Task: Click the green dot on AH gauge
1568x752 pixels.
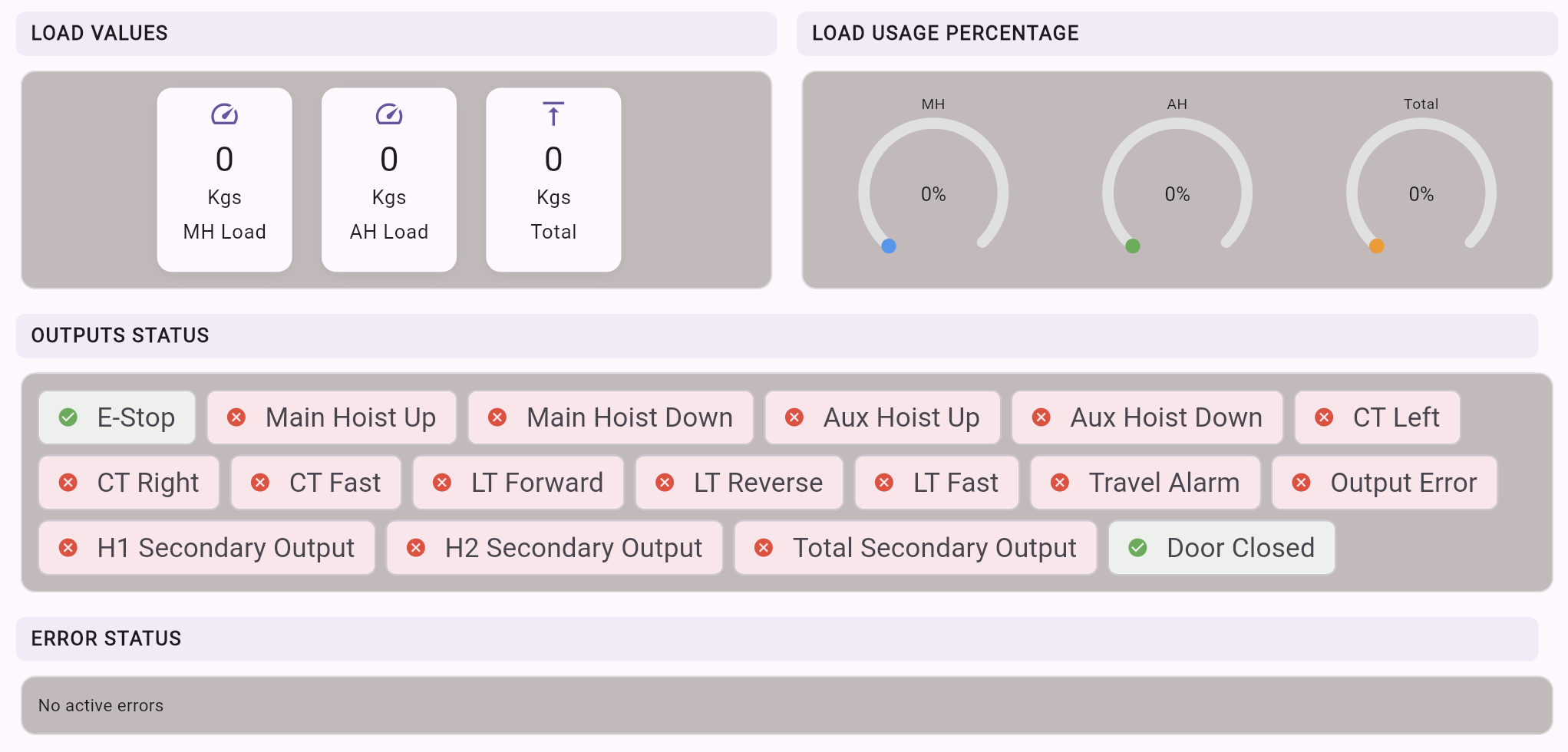Action: (x=1133, y=246)
